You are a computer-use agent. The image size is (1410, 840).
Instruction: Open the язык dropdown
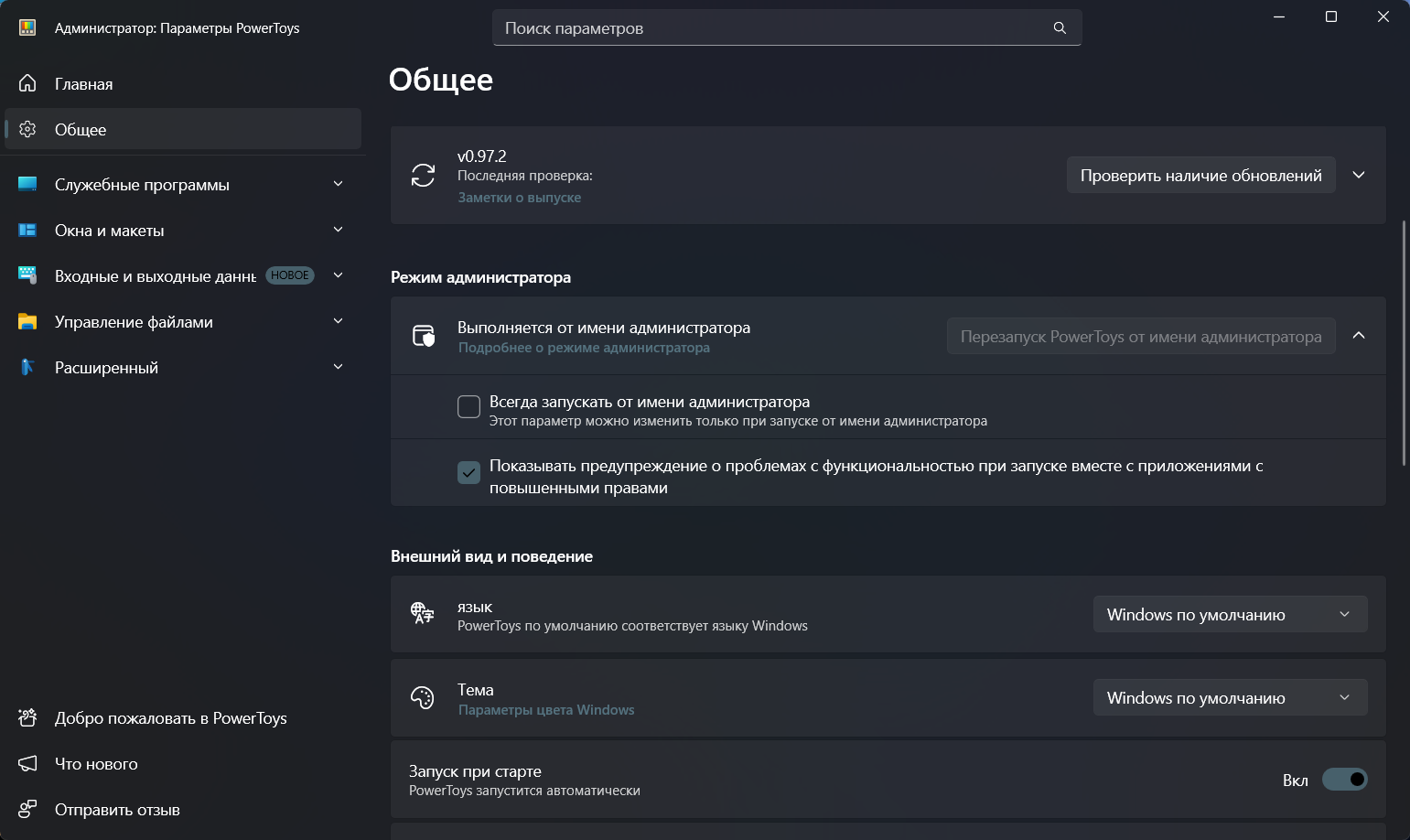1230,614
